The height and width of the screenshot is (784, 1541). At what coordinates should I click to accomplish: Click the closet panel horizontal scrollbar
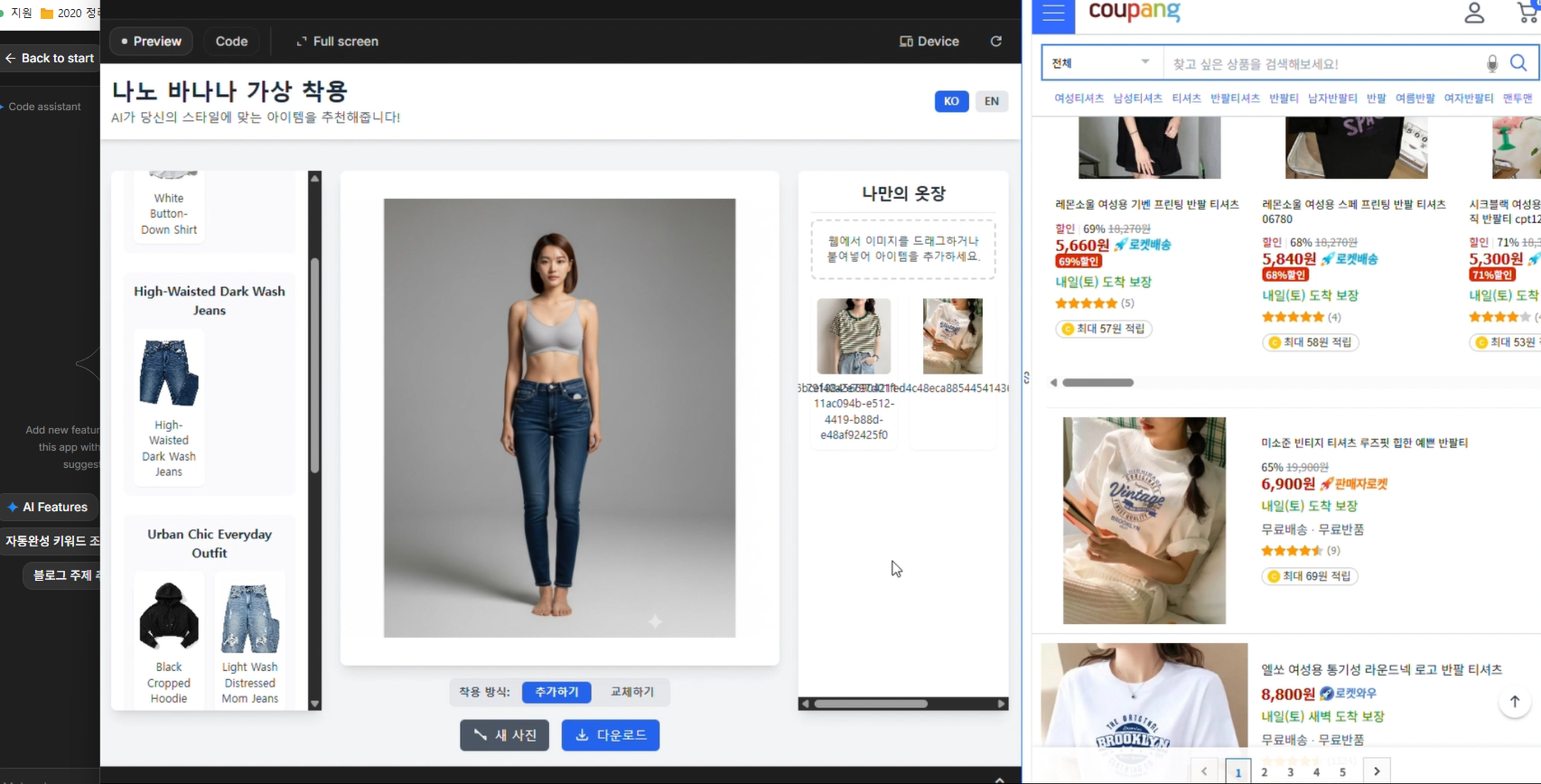tap(871, 704)
